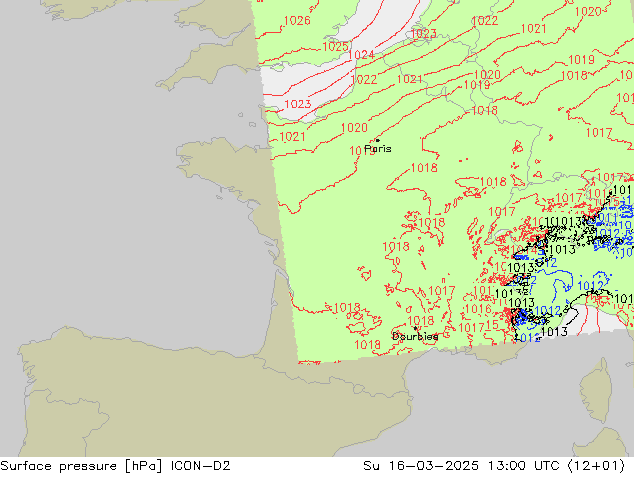
Task: Click the black 1013 label on Mediterranean coast
Action: [555, 332]
